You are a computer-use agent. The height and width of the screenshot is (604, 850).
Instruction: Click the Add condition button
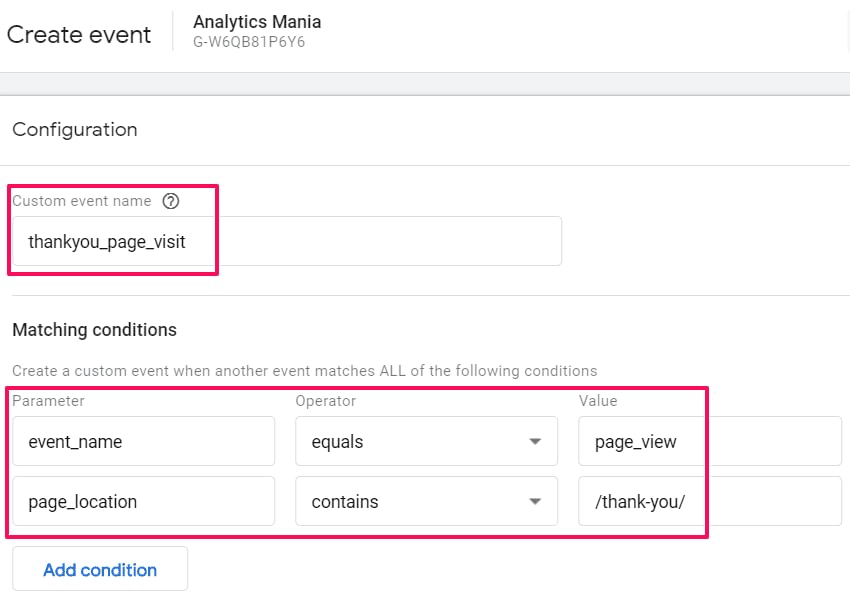tap(100, 569)
